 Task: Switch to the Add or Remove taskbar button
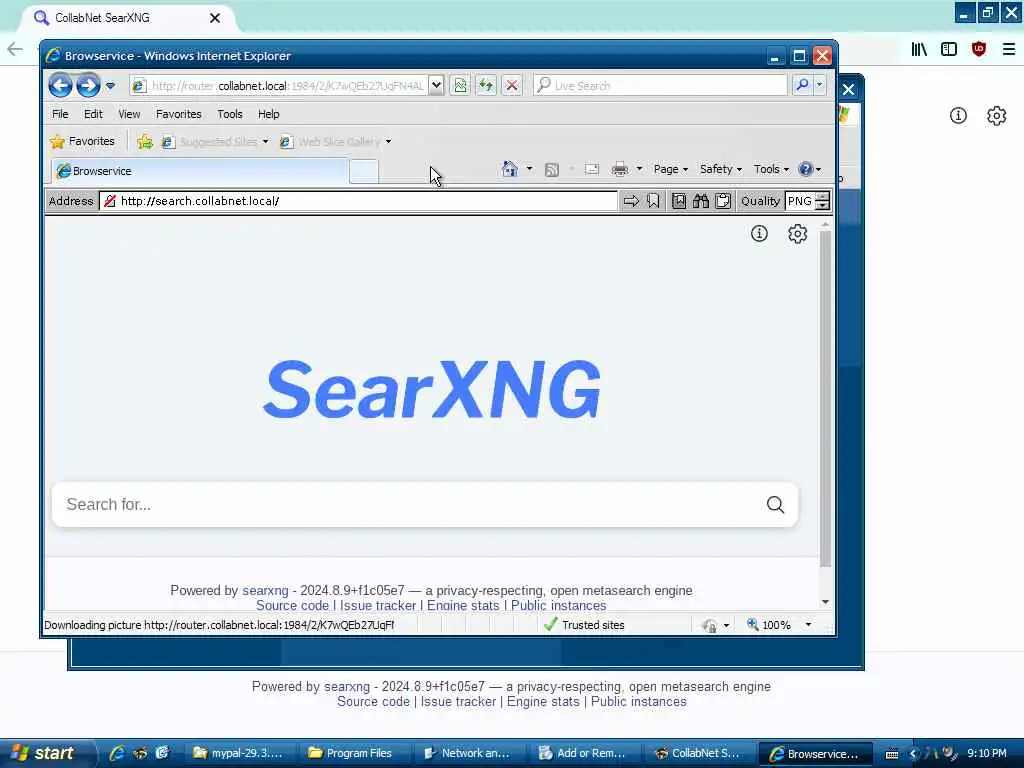586,753
